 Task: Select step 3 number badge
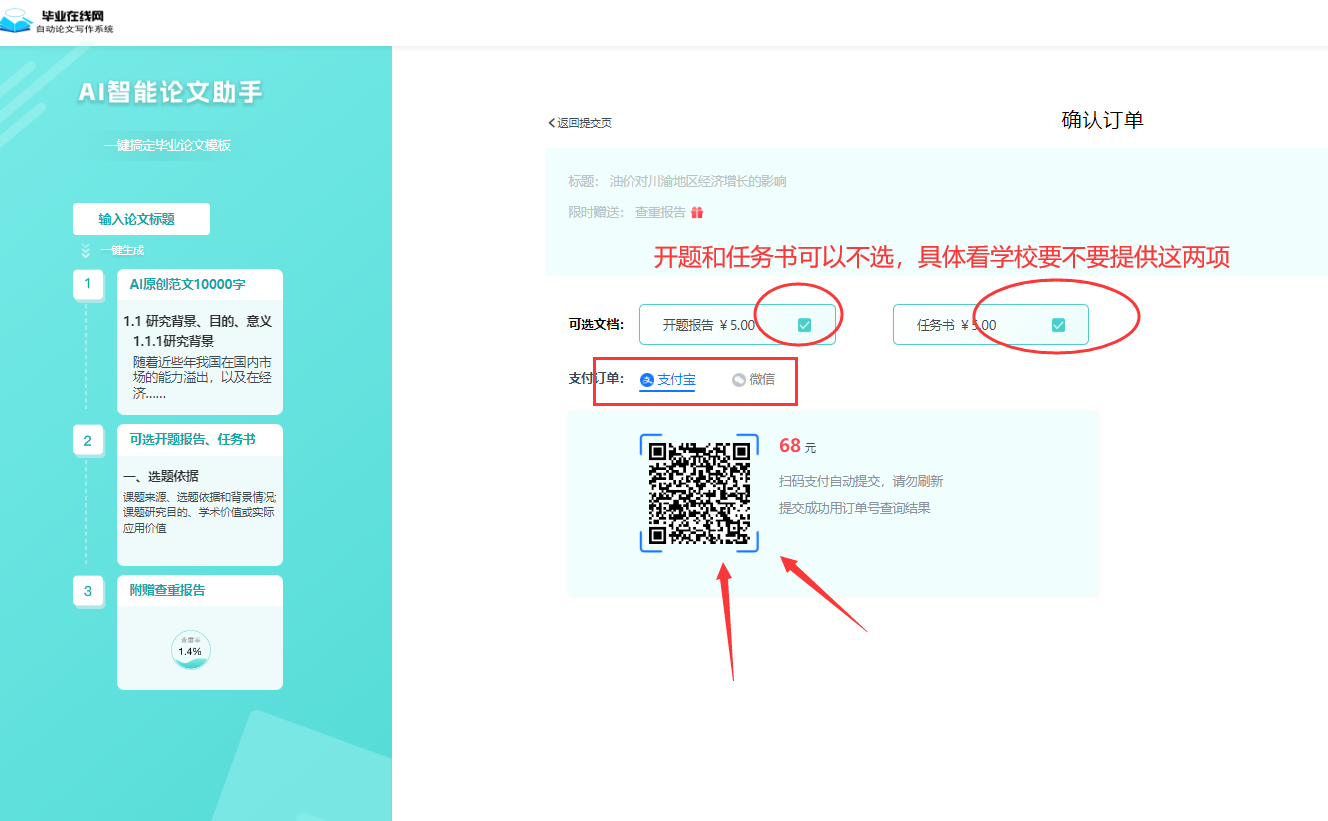[87, 591]
